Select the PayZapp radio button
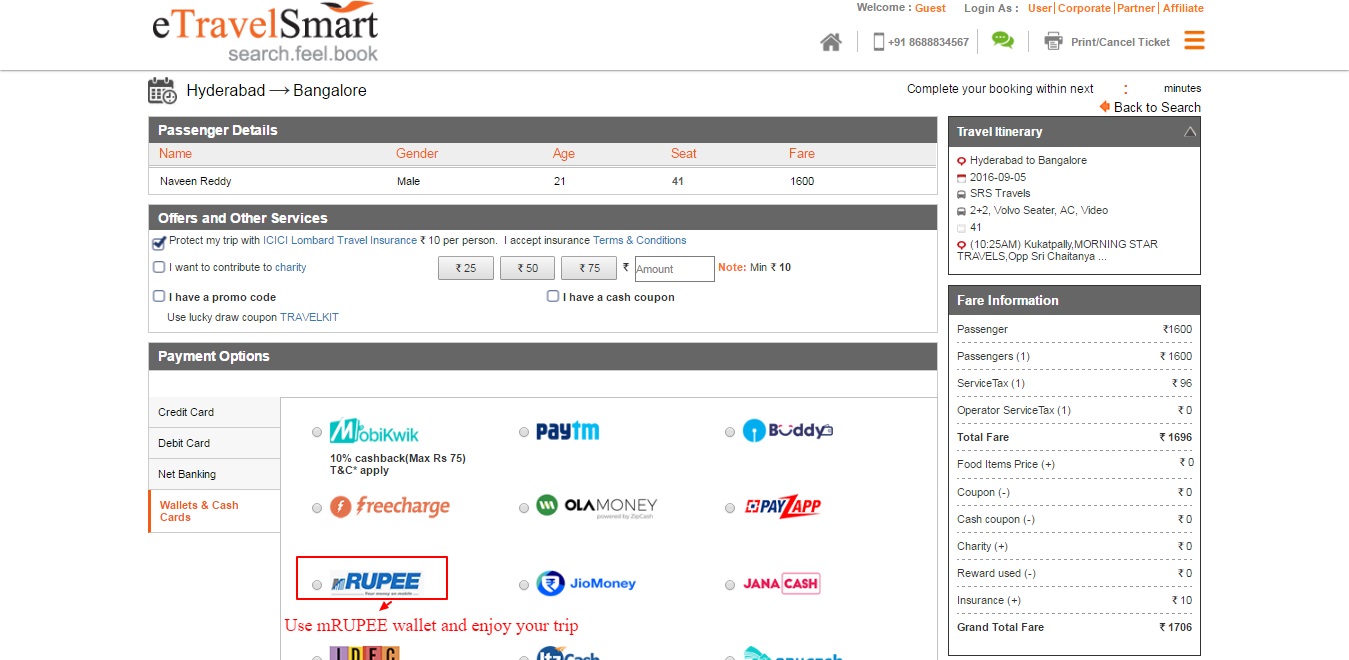 coord(731,508)
